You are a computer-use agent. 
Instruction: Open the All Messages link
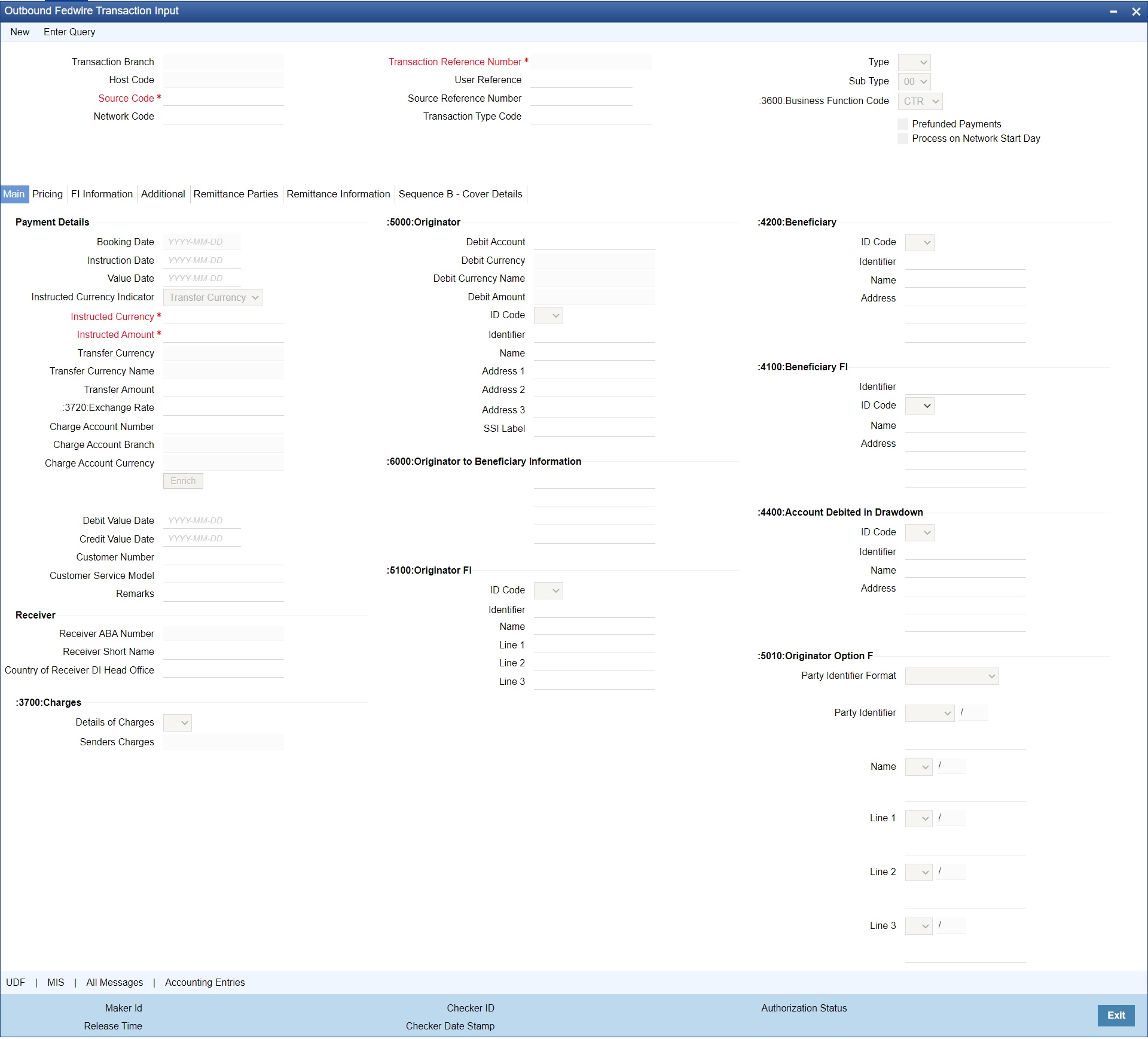(x=115, y=982)
